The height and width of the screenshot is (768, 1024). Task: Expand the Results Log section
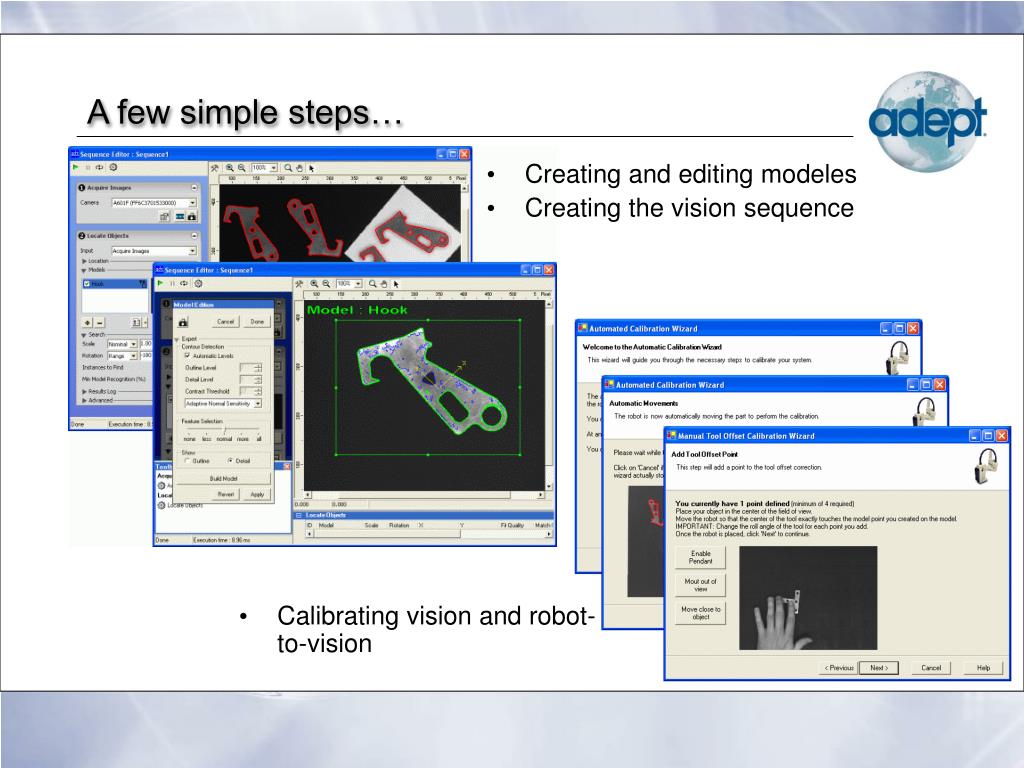(x=84, y=391)
